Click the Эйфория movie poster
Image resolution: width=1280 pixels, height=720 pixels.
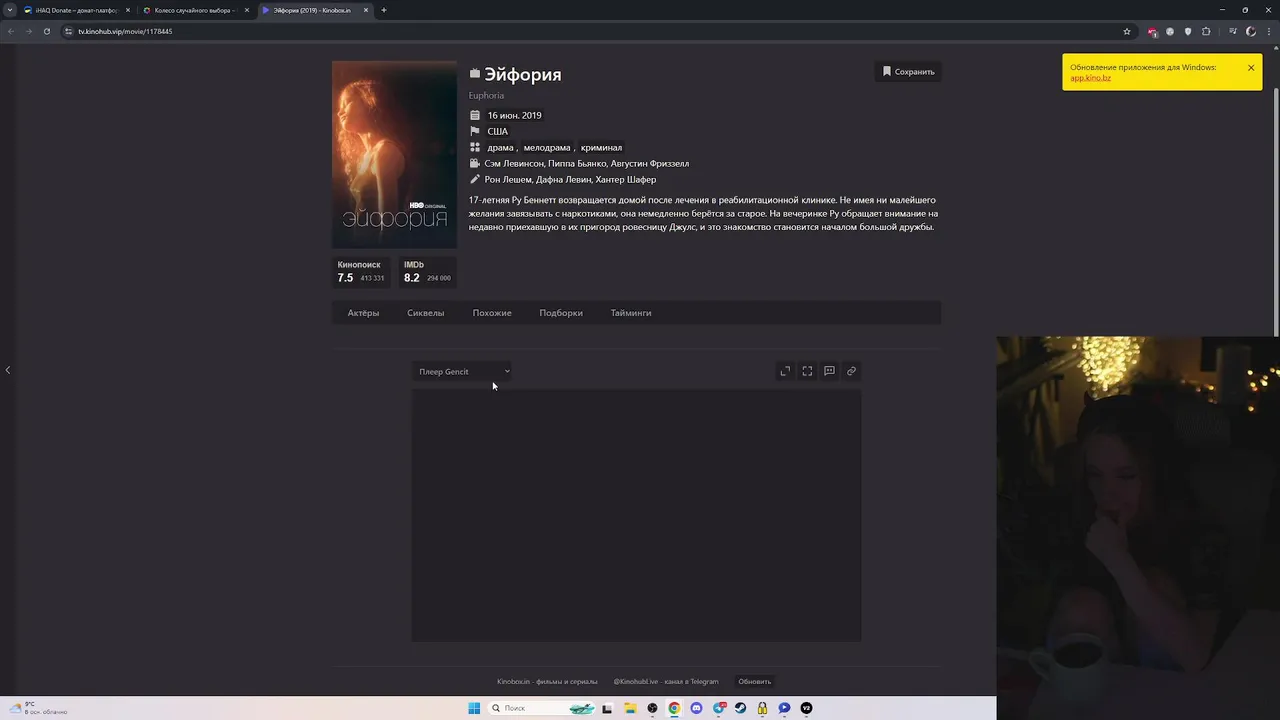click(x=394, y=154)
